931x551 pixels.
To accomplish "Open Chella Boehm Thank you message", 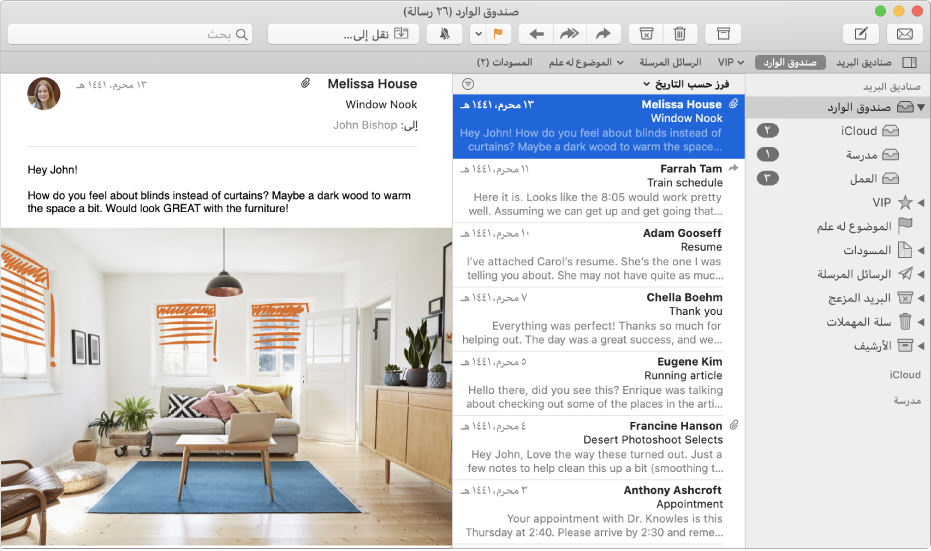I will tap(598, 319).
